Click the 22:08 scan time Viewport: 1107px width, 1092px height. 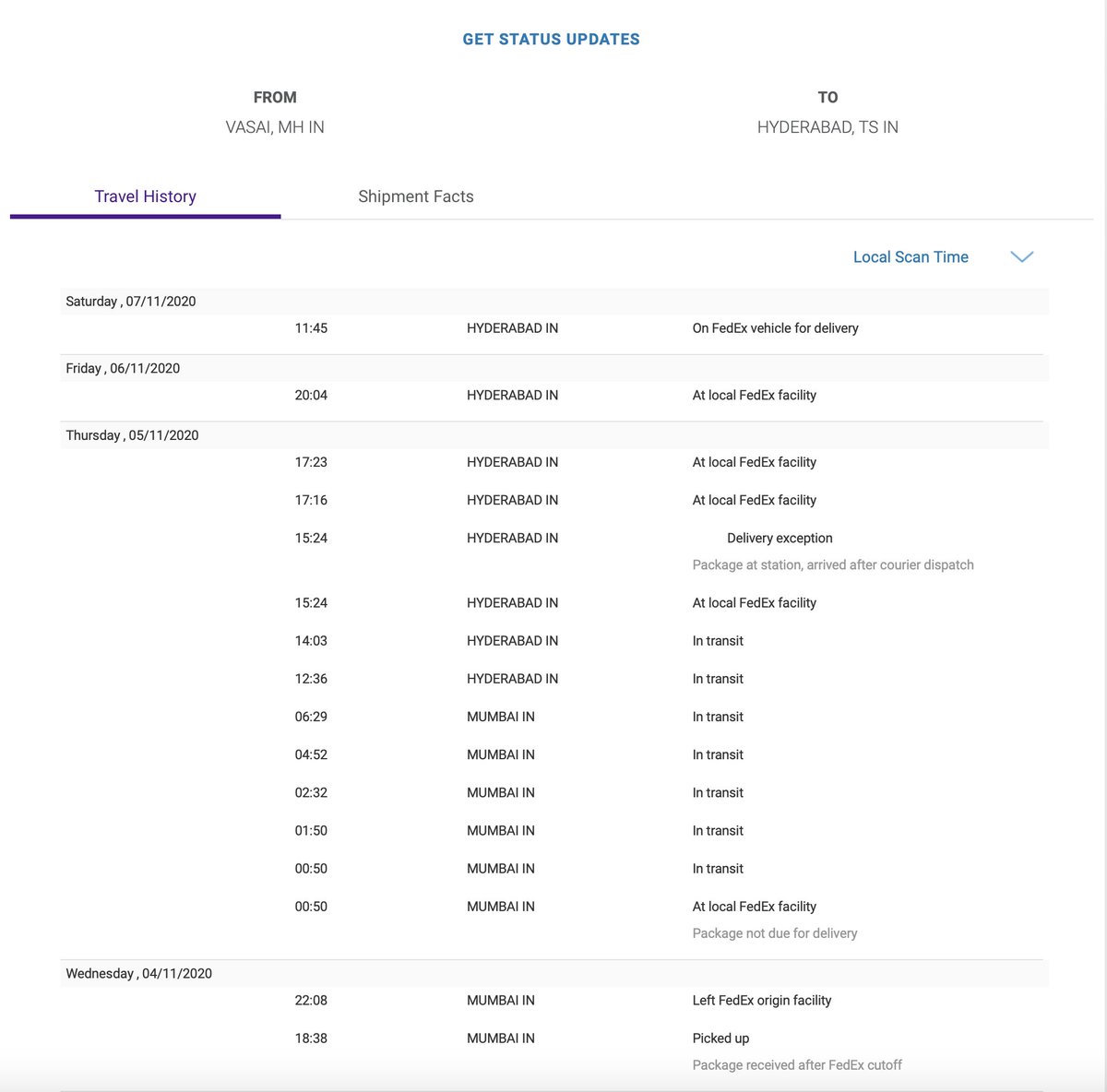tap(311, 1000)
